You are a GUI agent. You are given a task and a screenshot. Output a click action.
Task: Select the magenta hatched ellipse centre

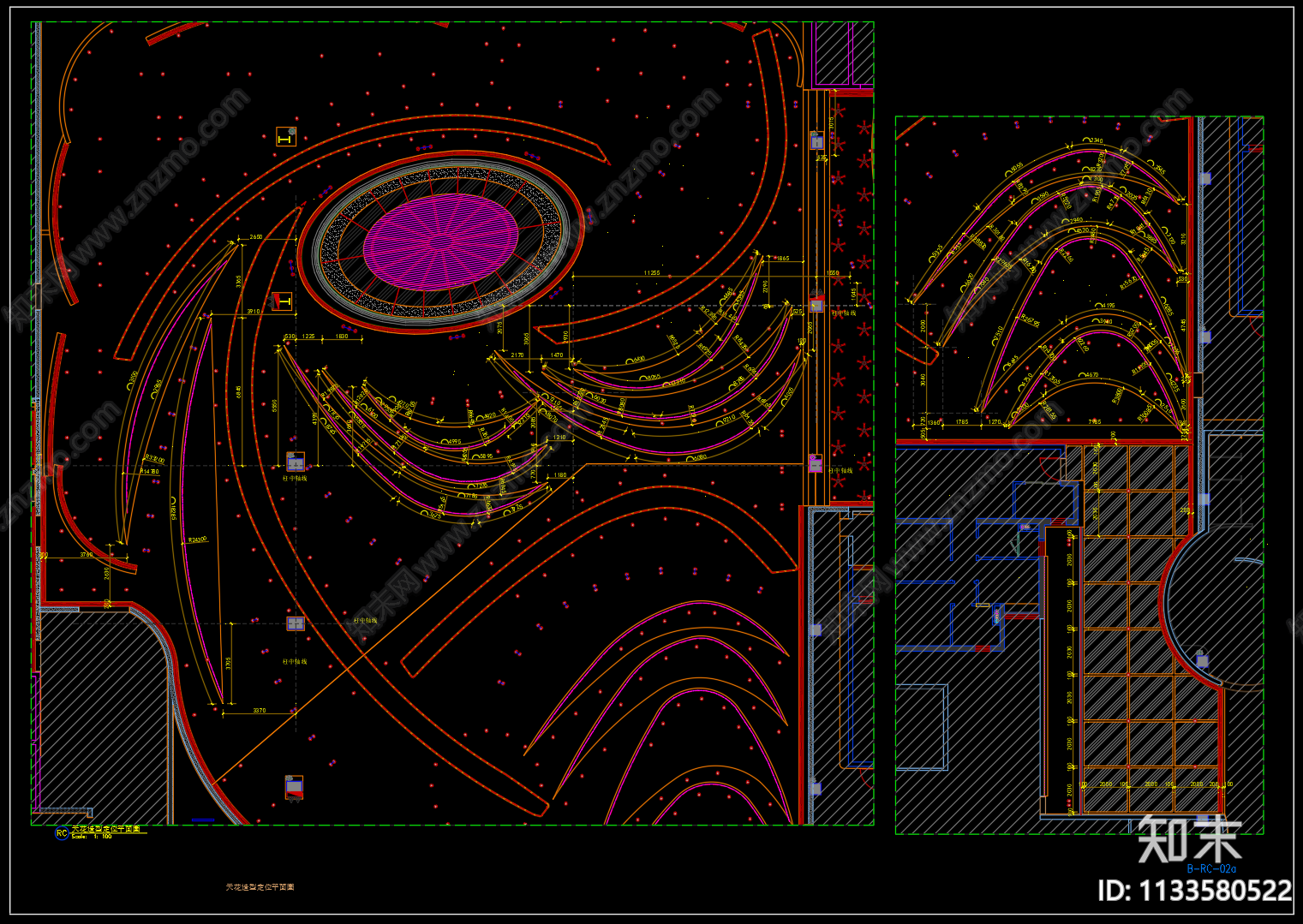441,241
